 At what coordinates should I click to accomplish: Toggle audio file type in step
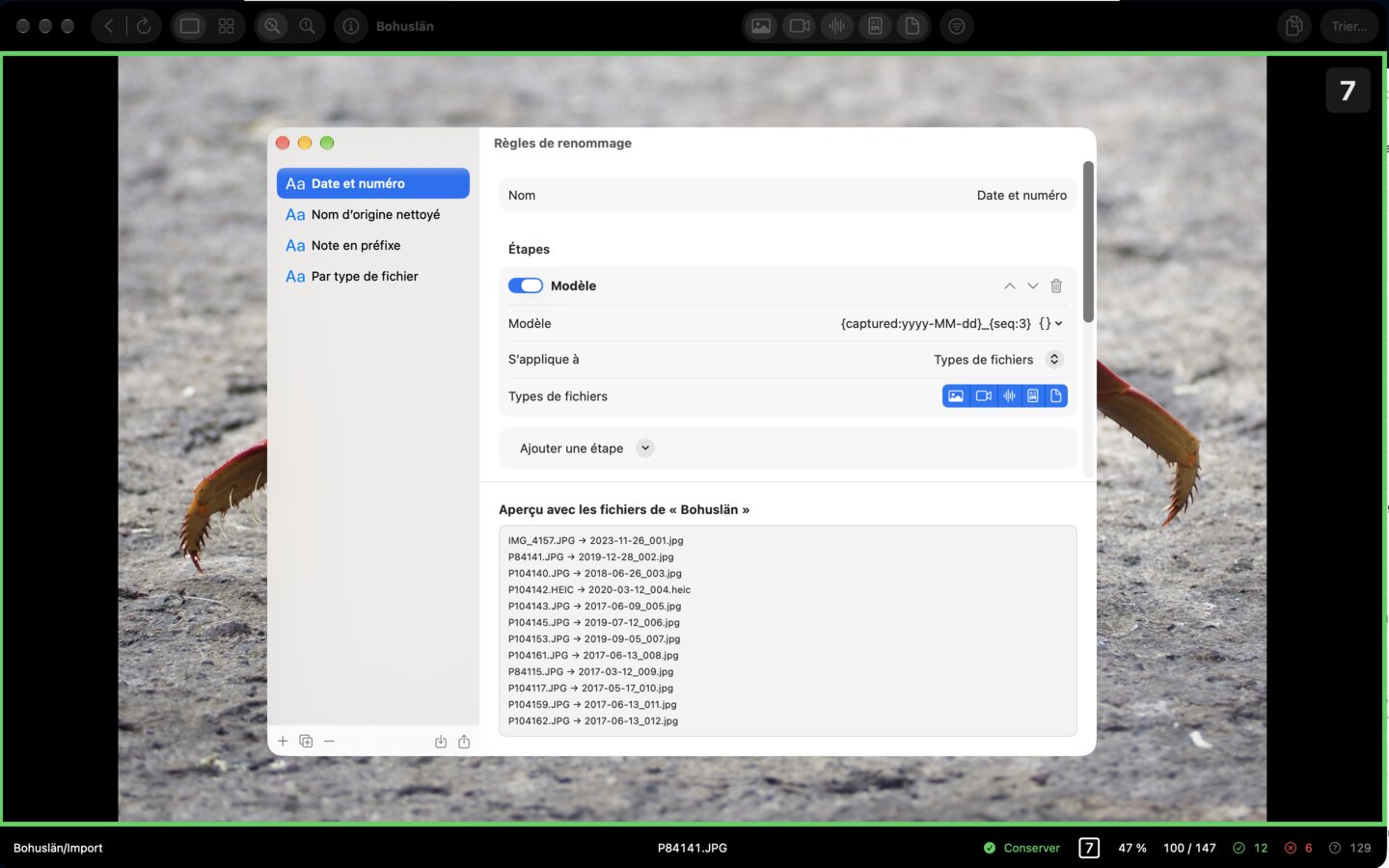pyautogui.click(x=1009, y=395)
